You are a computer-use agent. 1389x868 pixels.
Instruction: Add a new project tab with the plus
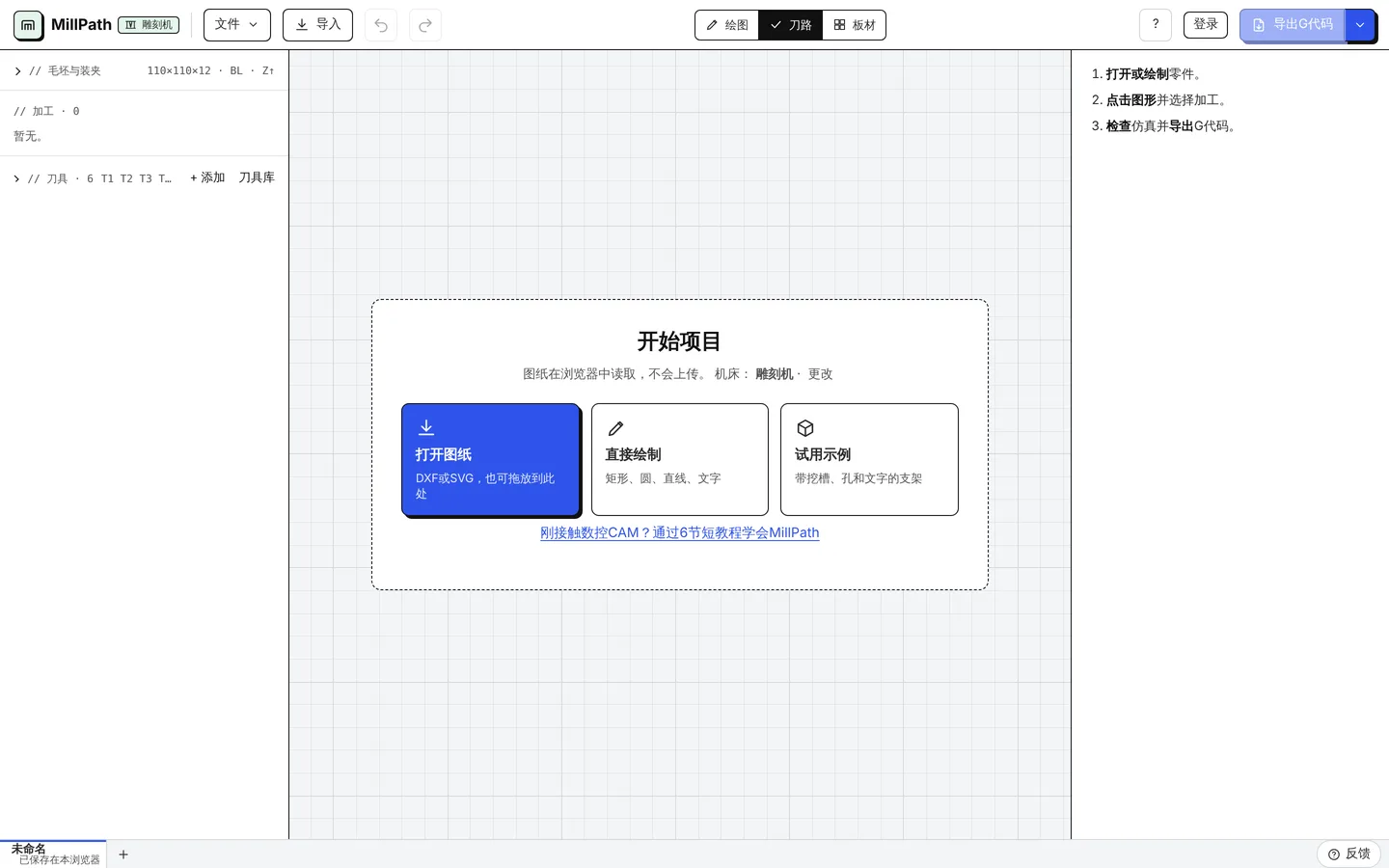tap(123, 854)
